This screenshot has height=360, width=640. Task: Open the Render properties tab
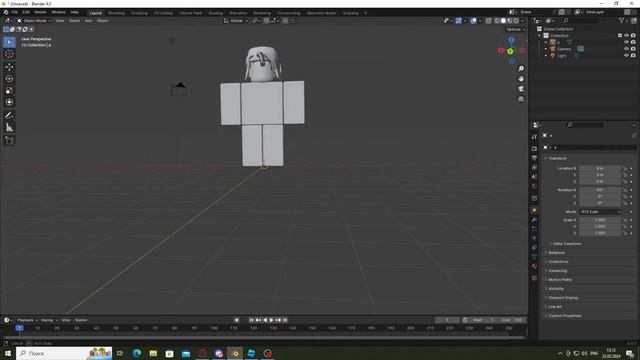click(x=534, y=149)
